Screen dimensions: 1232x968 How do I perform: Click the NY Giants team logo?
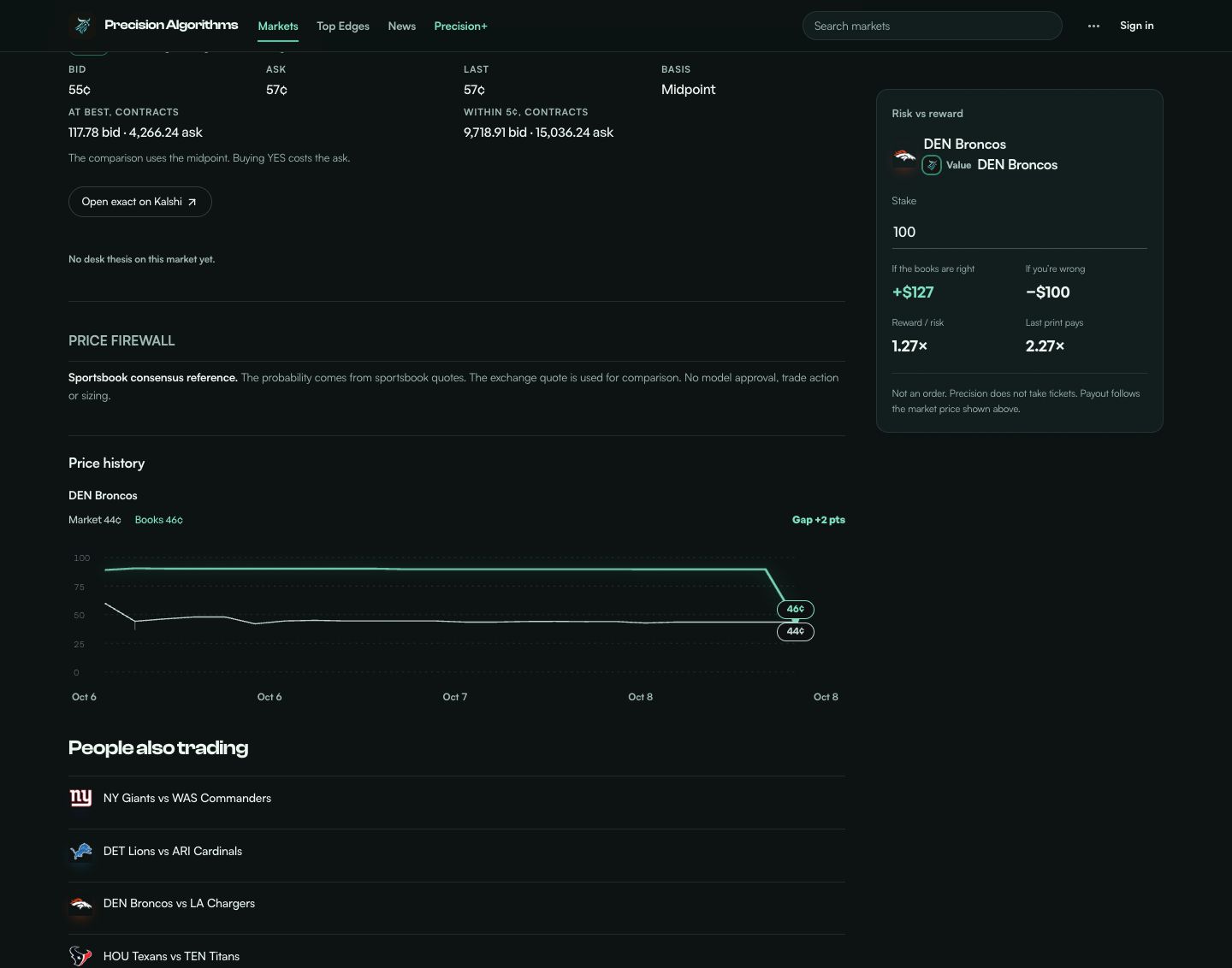pos(80,798)
